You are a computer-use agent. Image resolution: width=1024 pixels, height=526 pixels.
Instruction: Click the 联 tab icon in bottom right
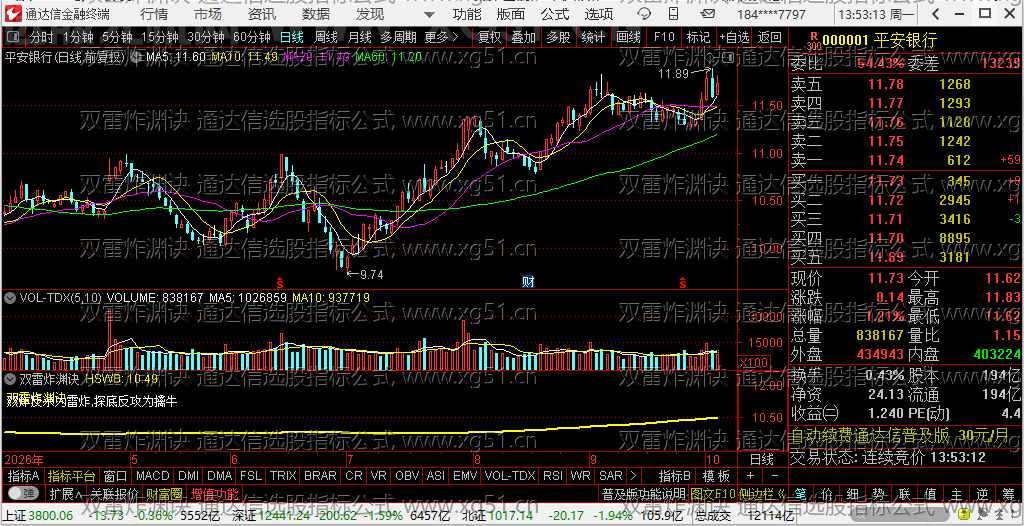904,493
